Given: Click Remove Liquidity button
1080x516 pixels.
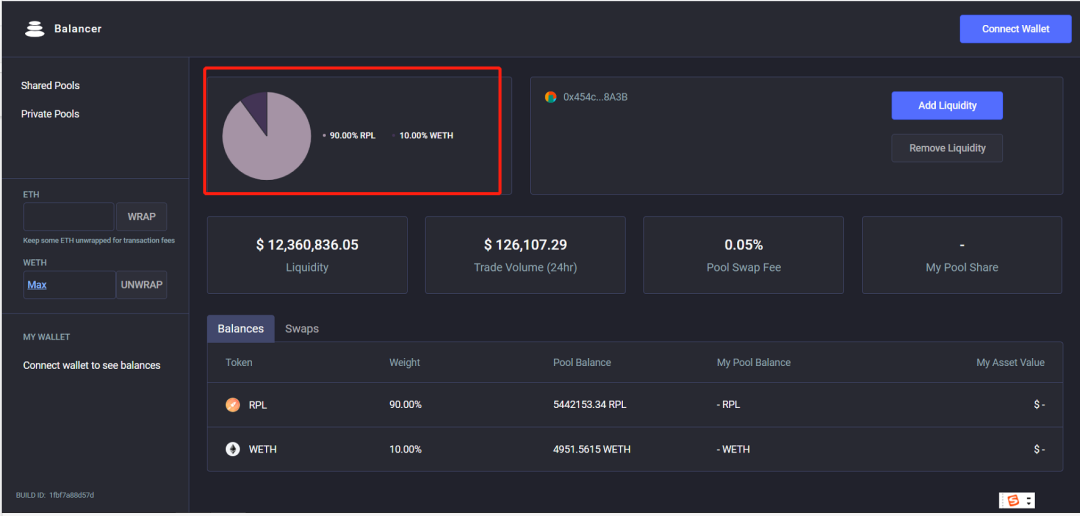Looking at the screenshot, I should (947, 148).
